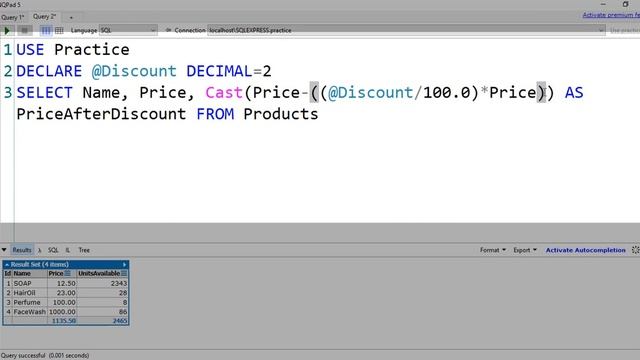Click the SELECT keyword on line 3
This screenshot has height=360, width=640.
click(x=44, y=93)
